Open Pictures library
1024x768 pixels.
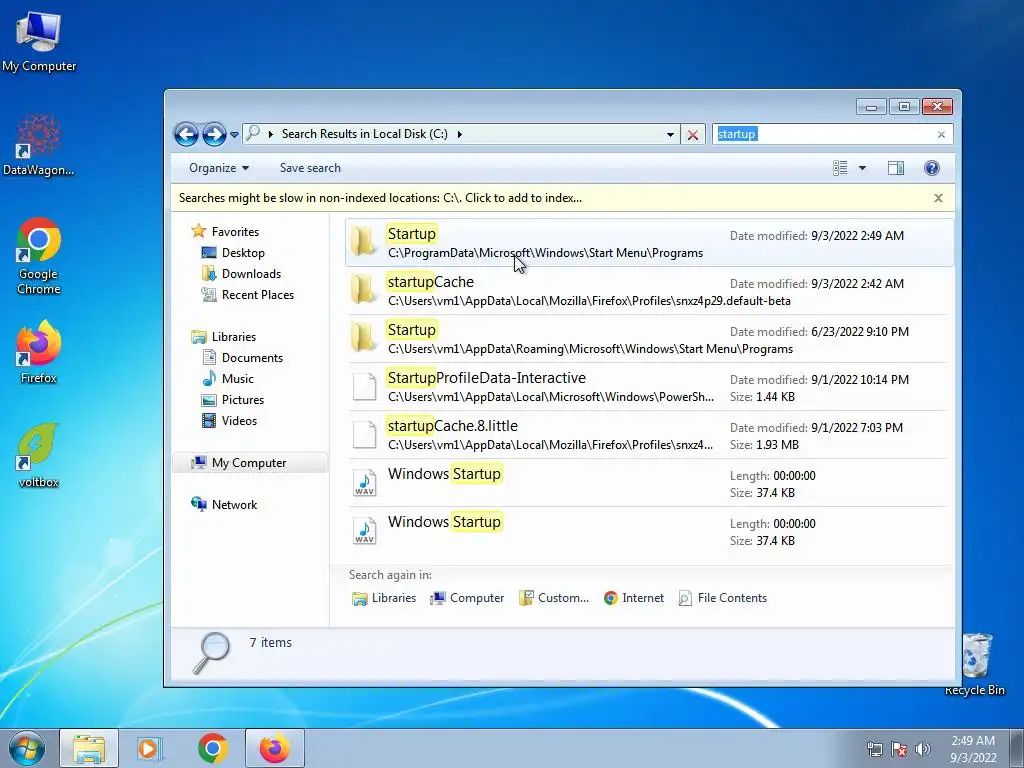[233, 400]
